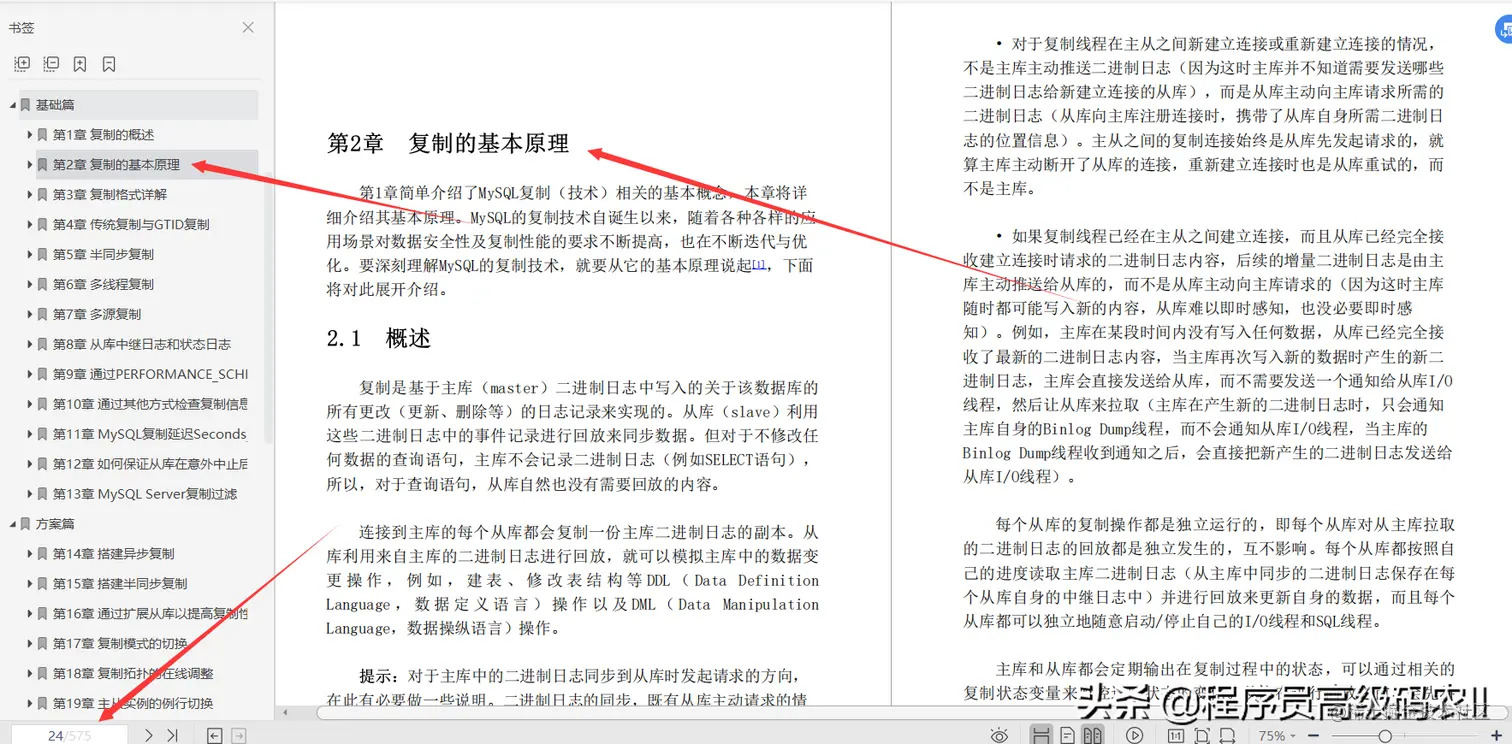Toggle two-page facing view mode
Screen dimensions: 1512x744
point(1091,734)
